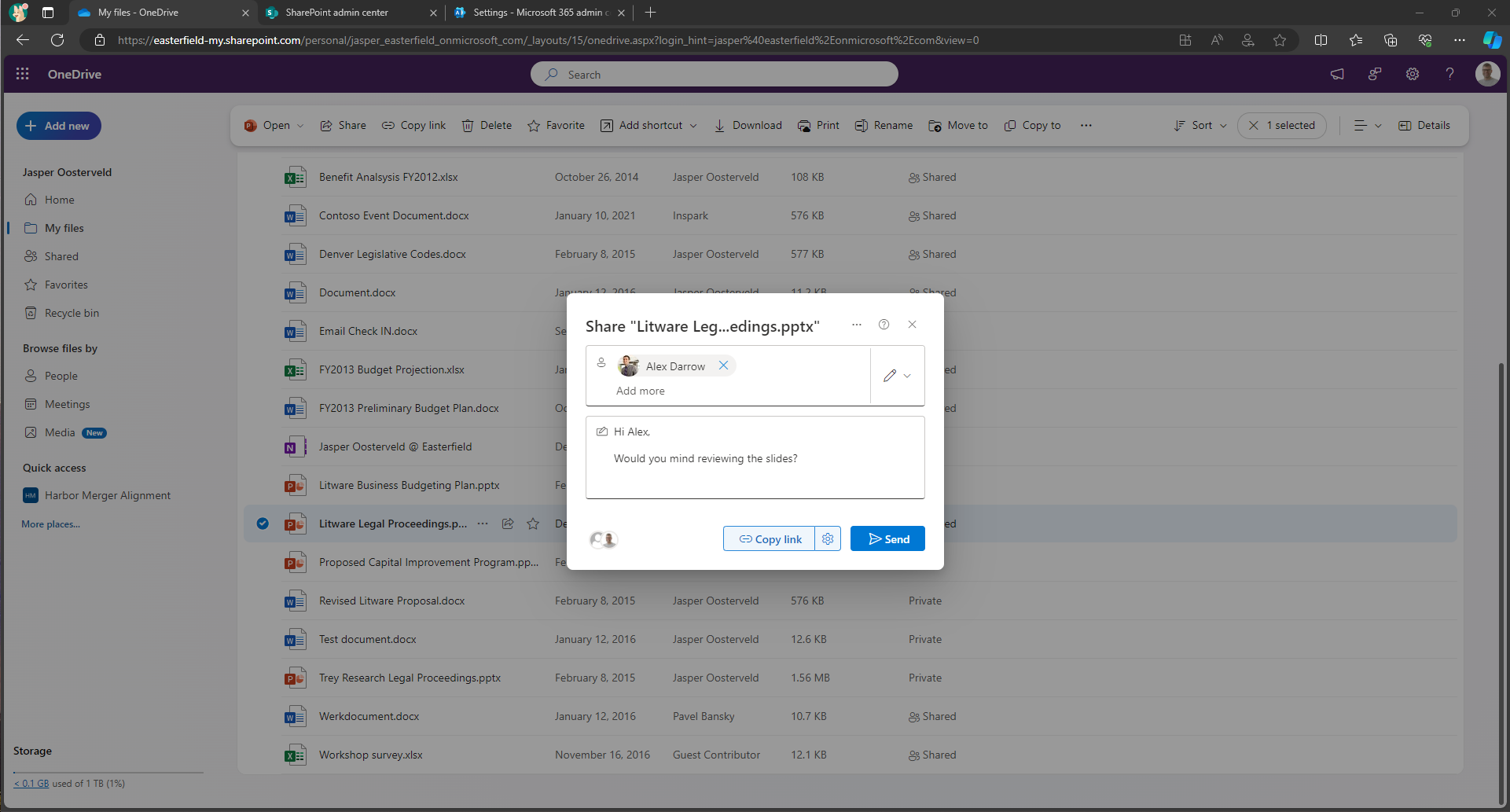This screenshot has height=812, width=1510.
Task: Click Share in the command bar
Action: click(344, 126)
